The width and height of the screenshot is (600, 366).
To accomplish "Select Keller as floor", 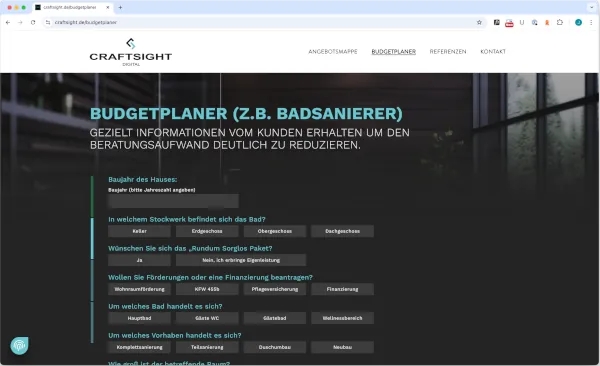I will (x=139, y=231).
